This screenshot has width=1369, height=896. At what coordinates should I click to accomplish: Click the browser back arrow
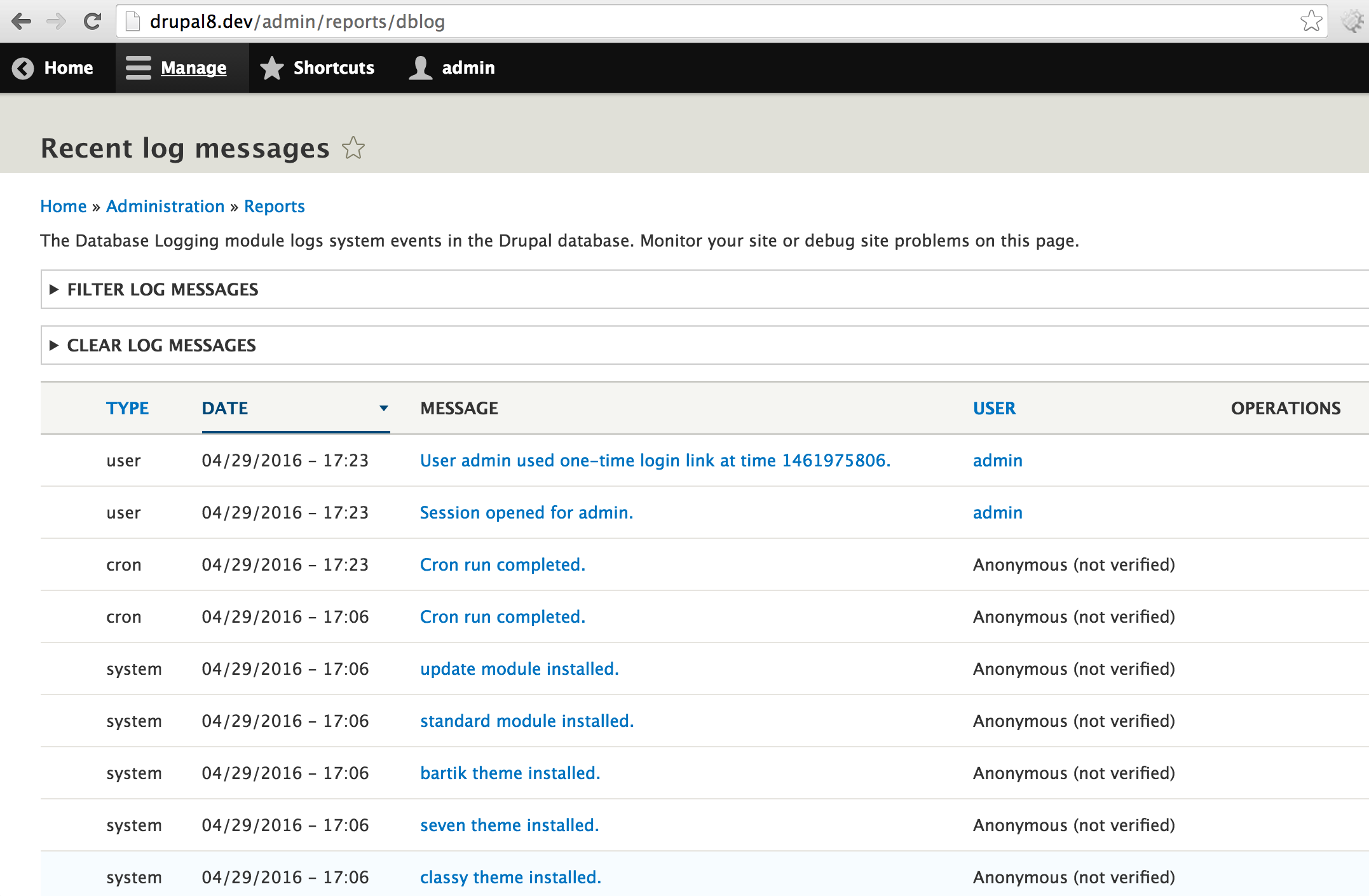pyautogui.click(x=21, y=22)
